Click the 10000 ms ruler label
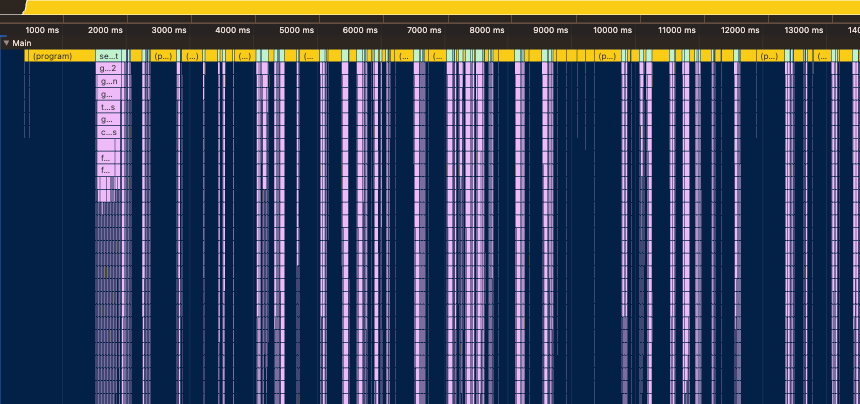This screenshot has height=404, width=860. [612, 31]
